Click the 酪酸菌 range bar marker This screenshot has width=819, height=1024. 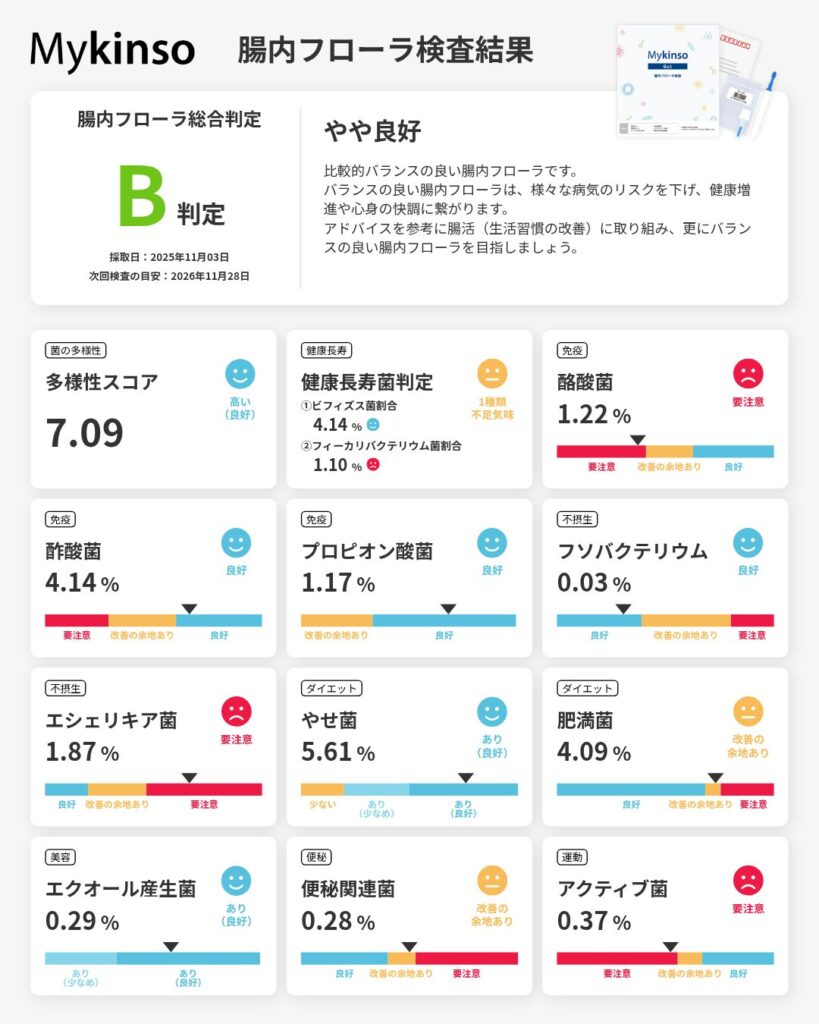pyautogui.click(x=638, y=439)
